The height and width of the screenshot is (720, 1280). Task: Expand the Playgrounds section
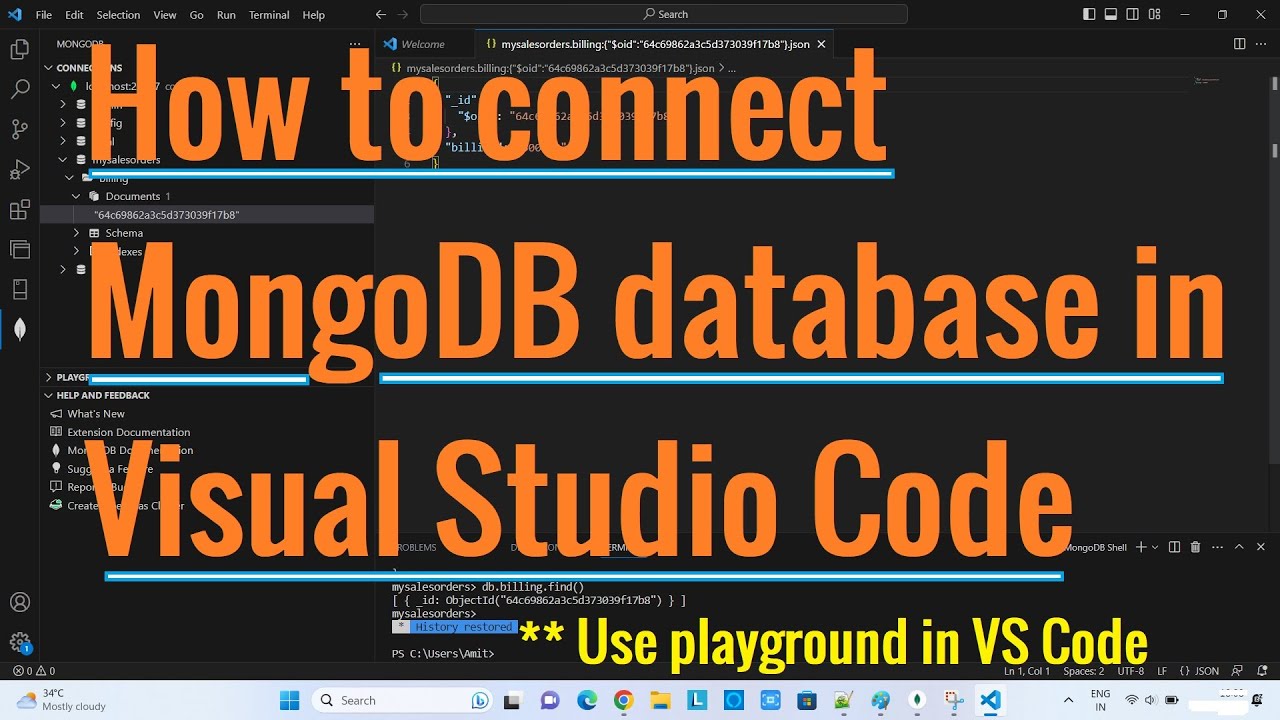48,377
